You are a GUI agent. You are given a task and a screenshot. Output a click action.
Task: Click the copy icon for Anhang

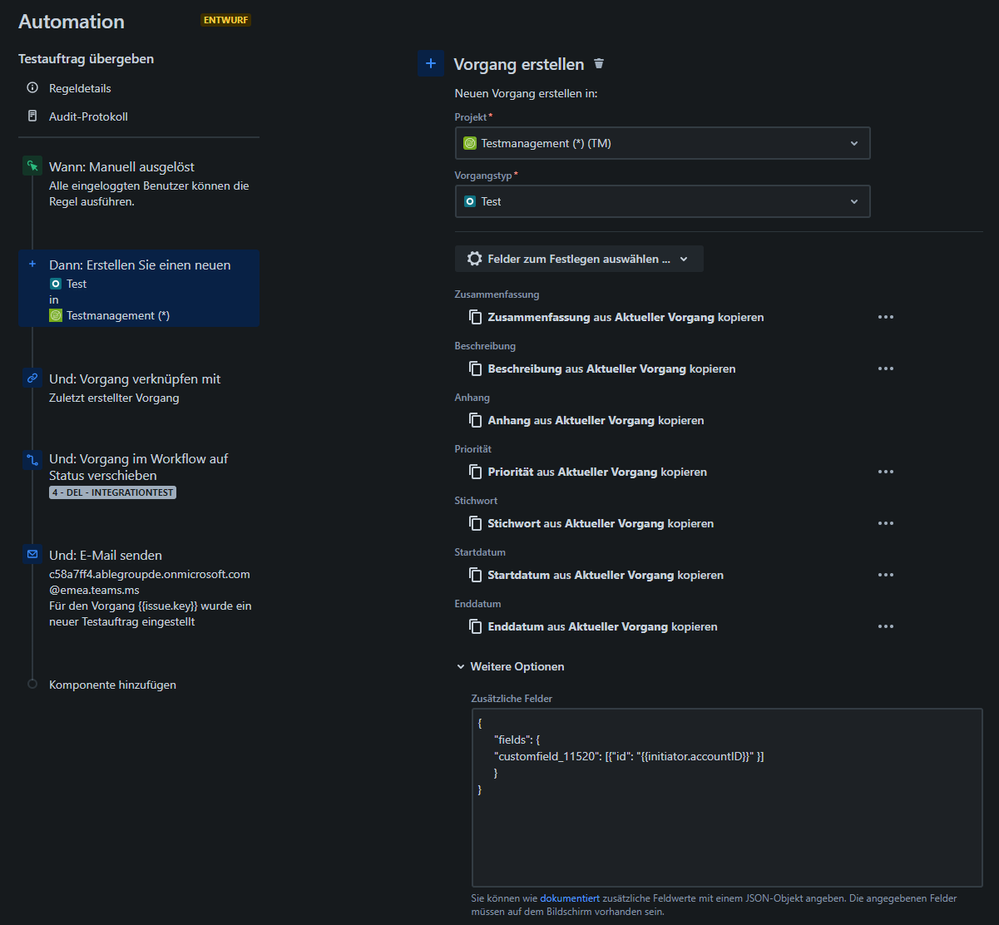477,420
